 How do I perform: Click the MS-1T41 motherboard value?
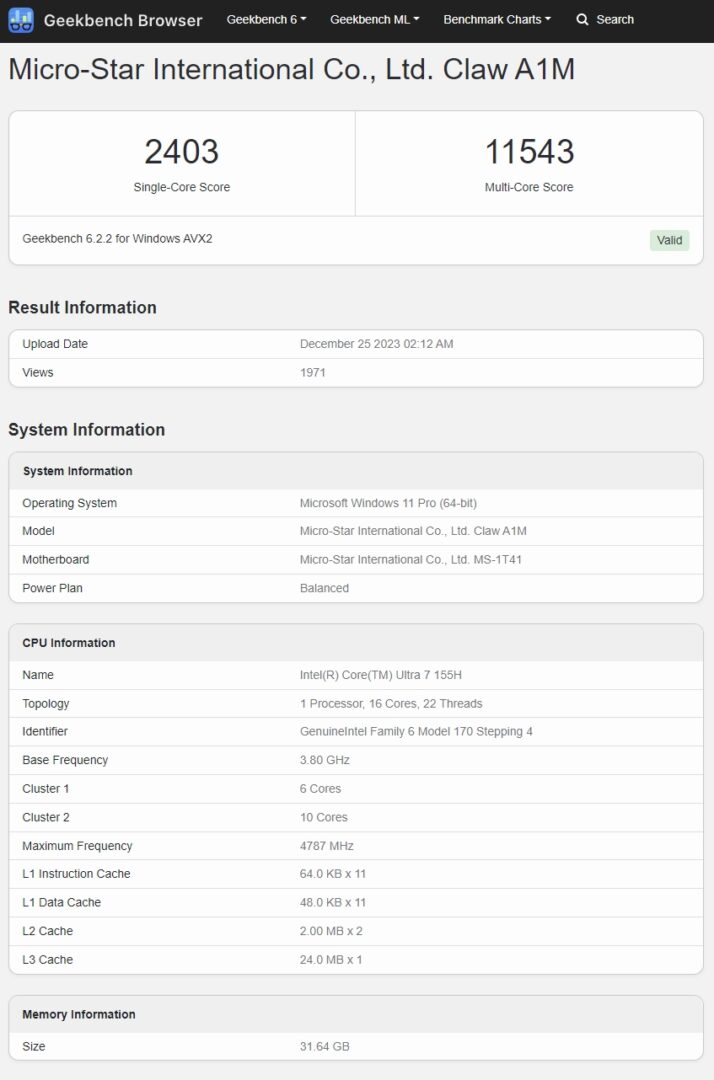[x=410, y=559]
